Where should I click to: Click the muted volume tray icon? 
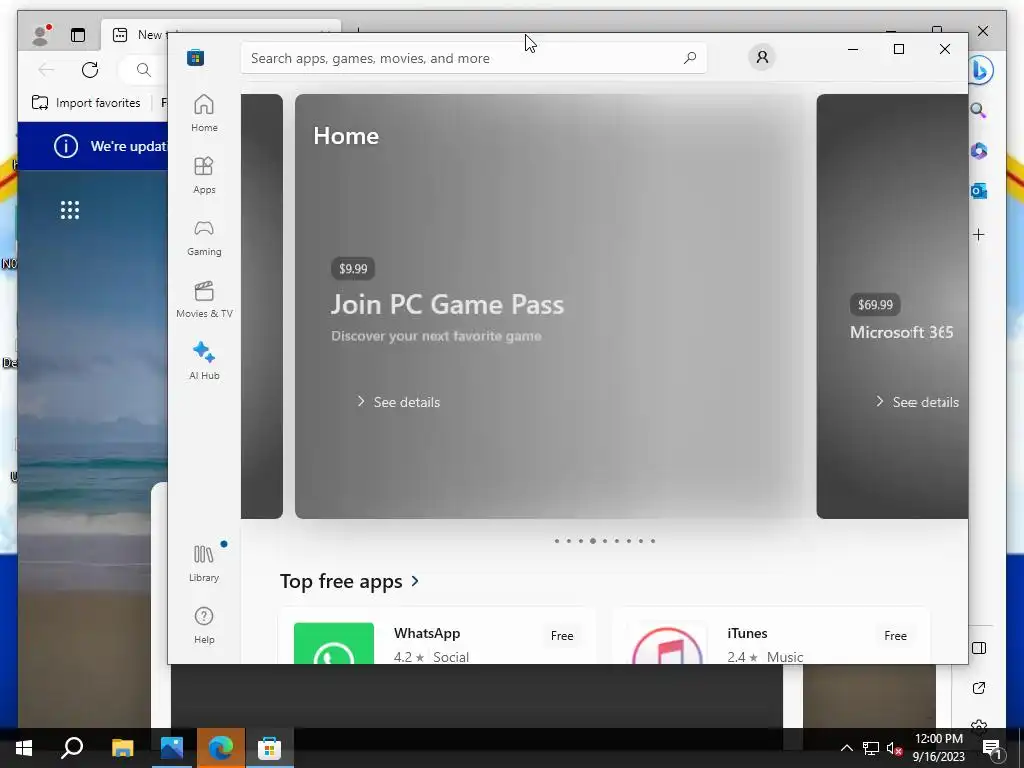point(894,748)
